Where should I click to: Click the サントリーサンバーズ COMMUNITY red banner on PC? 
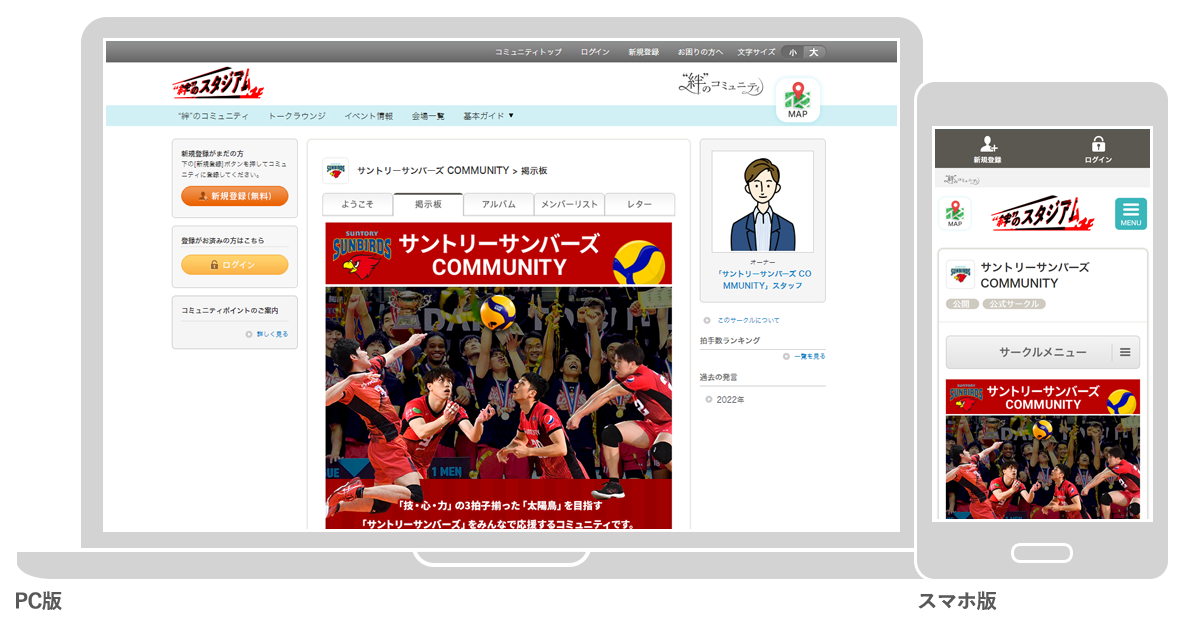pos(499,255)
